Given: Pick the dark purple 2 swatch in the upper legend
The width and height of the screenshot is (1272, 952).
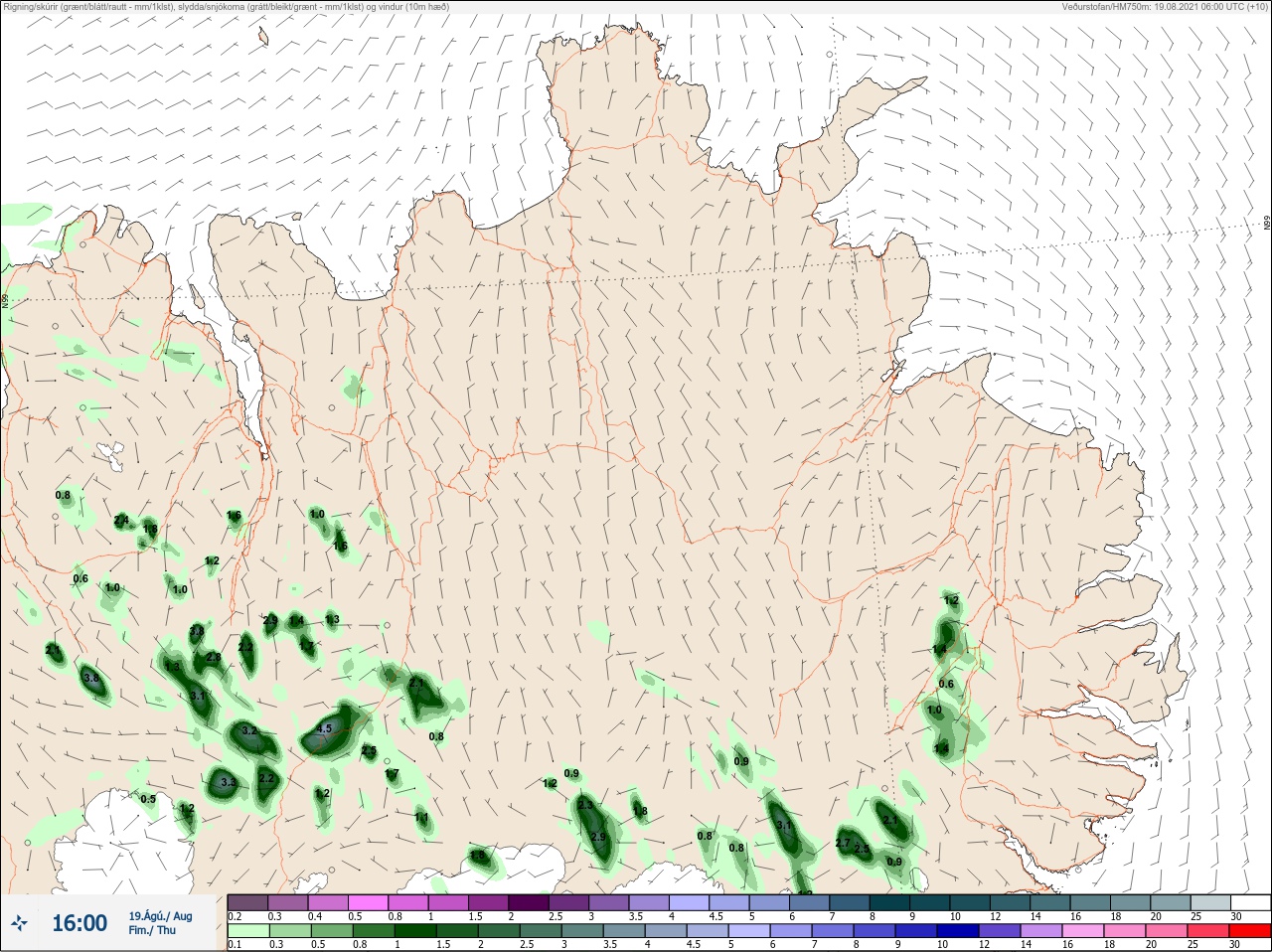Looking at the screenshot, I should pos(529,902).
